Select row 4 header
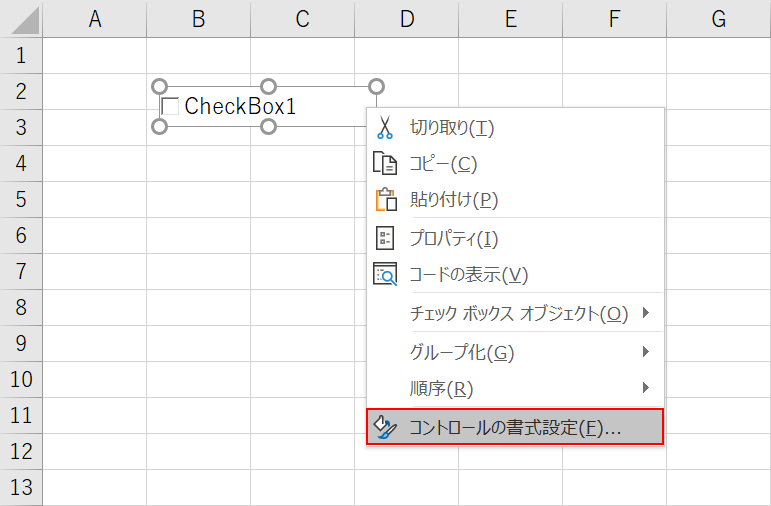The width and height of the screenshot is (771, 506). pyautogui.click(x=21, y=163)
